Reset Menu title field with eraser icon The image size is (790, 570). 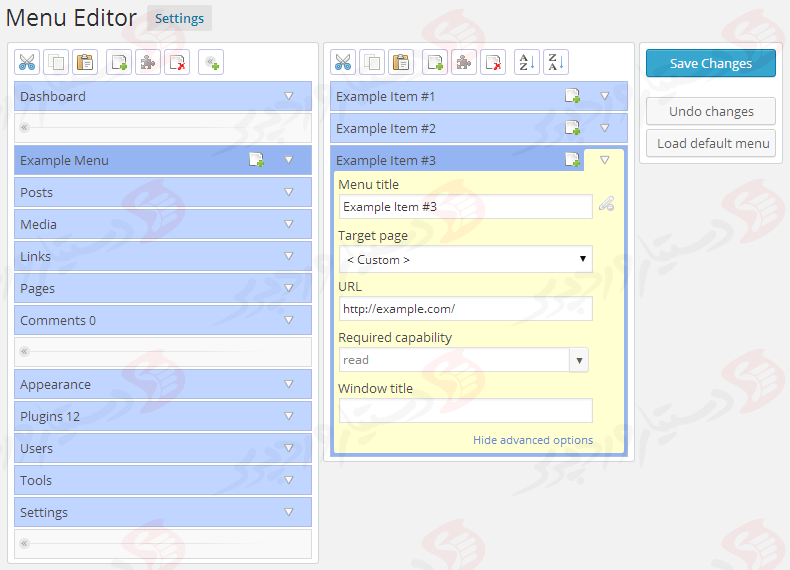pos(607,204)
